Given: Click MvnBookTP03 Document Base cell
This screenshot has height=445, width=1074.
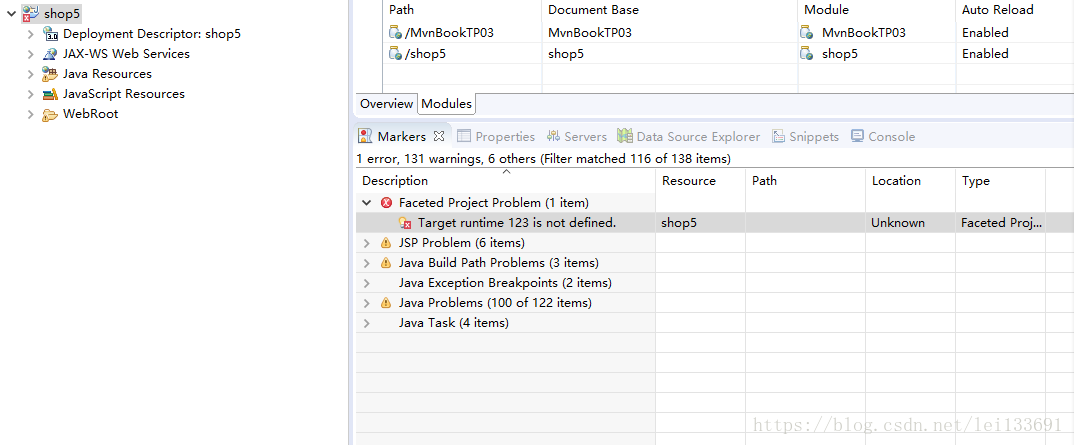Looking at the screenshot, I should click(x=590, y=32).
